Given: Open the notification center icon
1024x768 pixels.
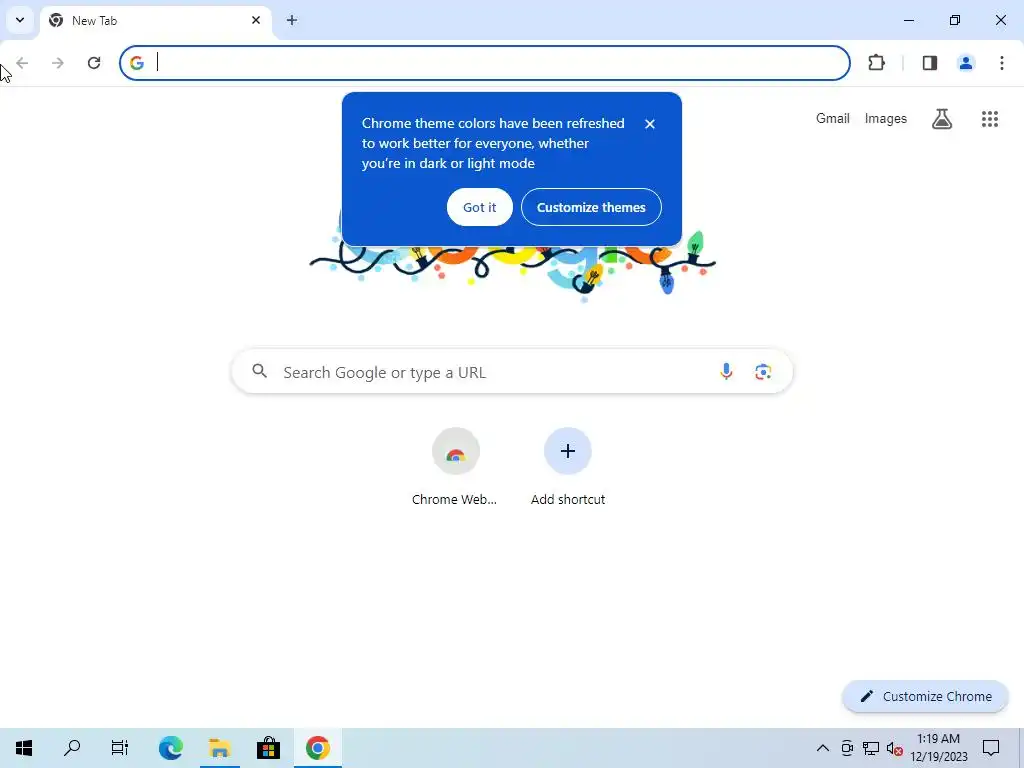Looking at the screenshot, I should pos(991,748).
